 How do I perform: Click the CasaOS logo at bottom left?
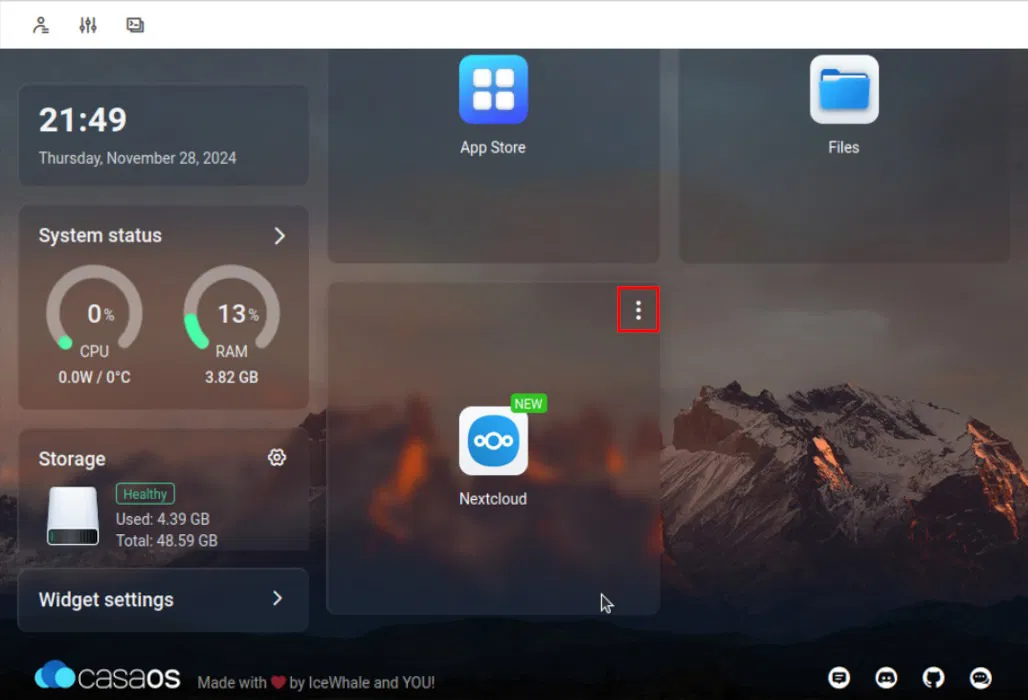(106, 676)
